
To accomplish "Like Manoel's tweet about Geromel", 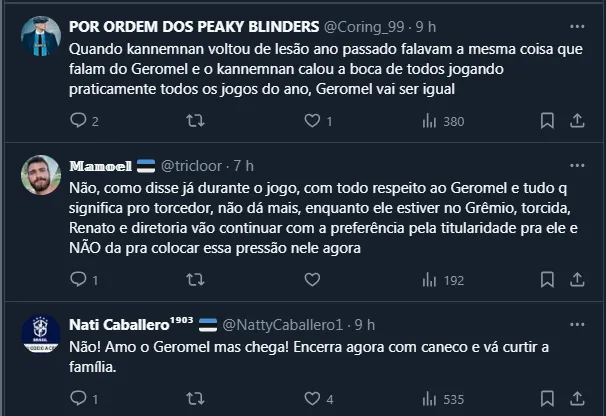I will 311,280.
